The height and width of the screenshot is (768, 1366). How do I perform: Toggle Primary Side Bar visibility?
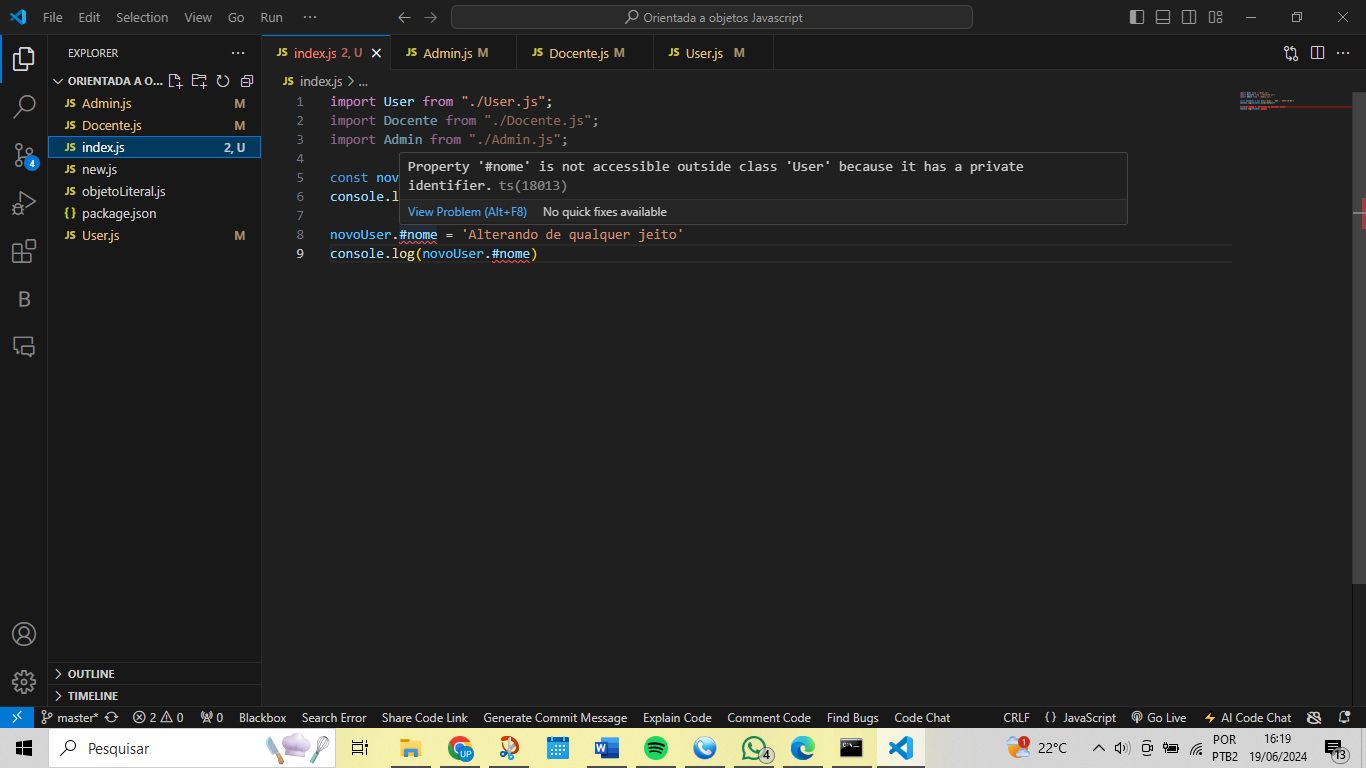[1137, 17]
